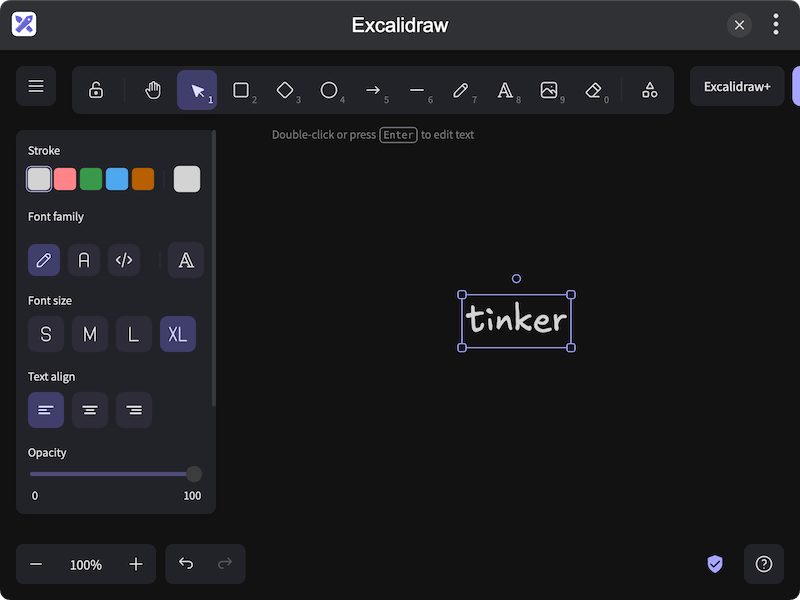Screen dimensions: 800x600
Task: Click the Excalidraw app logo icon
Action: 24,24
